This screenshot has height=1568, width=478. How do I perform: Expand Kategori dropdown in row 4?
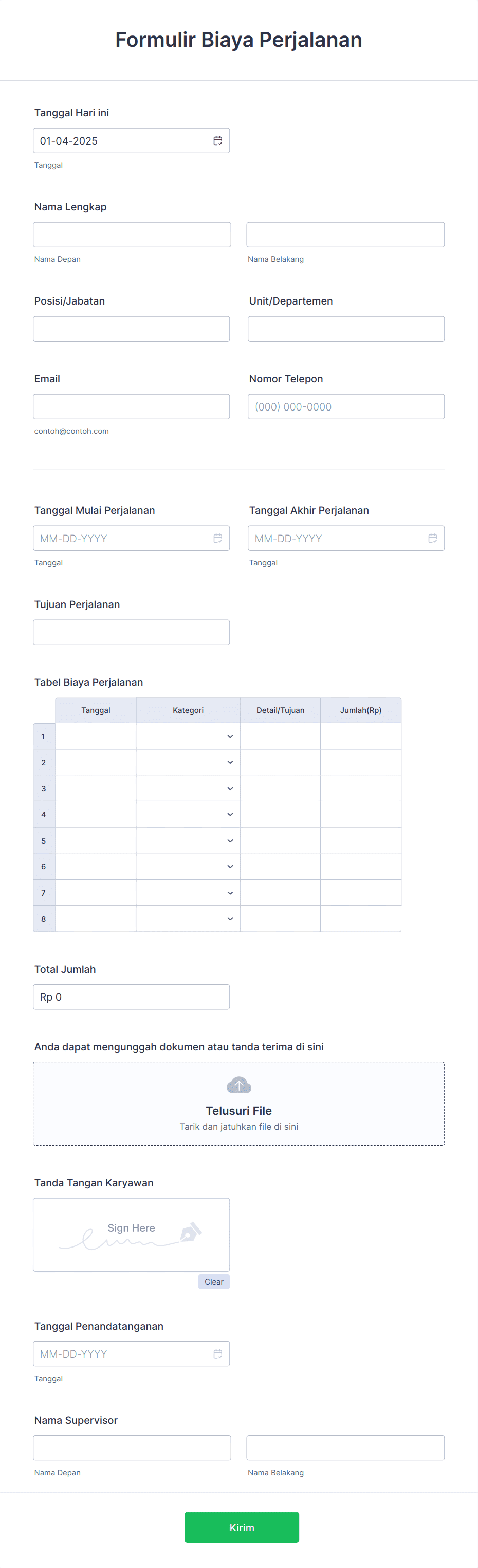(x=188, y=814)
